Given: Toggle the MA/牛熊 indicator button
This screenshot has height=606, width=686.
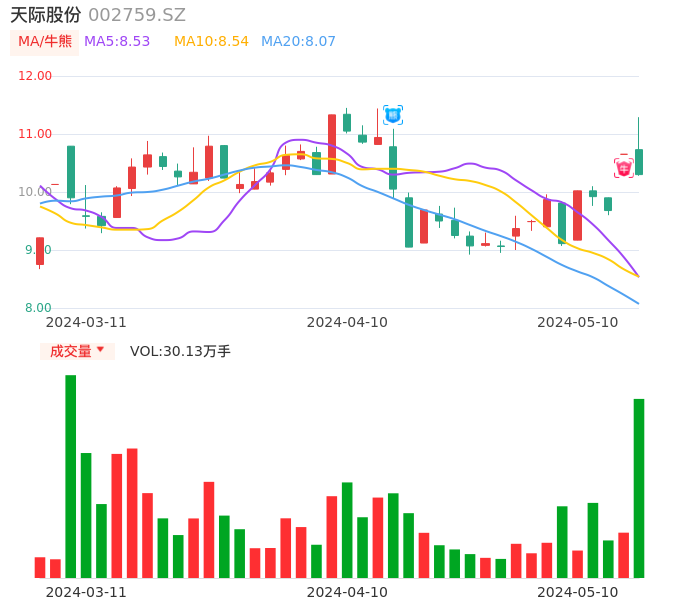Looking at the screenshot, I should pos(44,42).
